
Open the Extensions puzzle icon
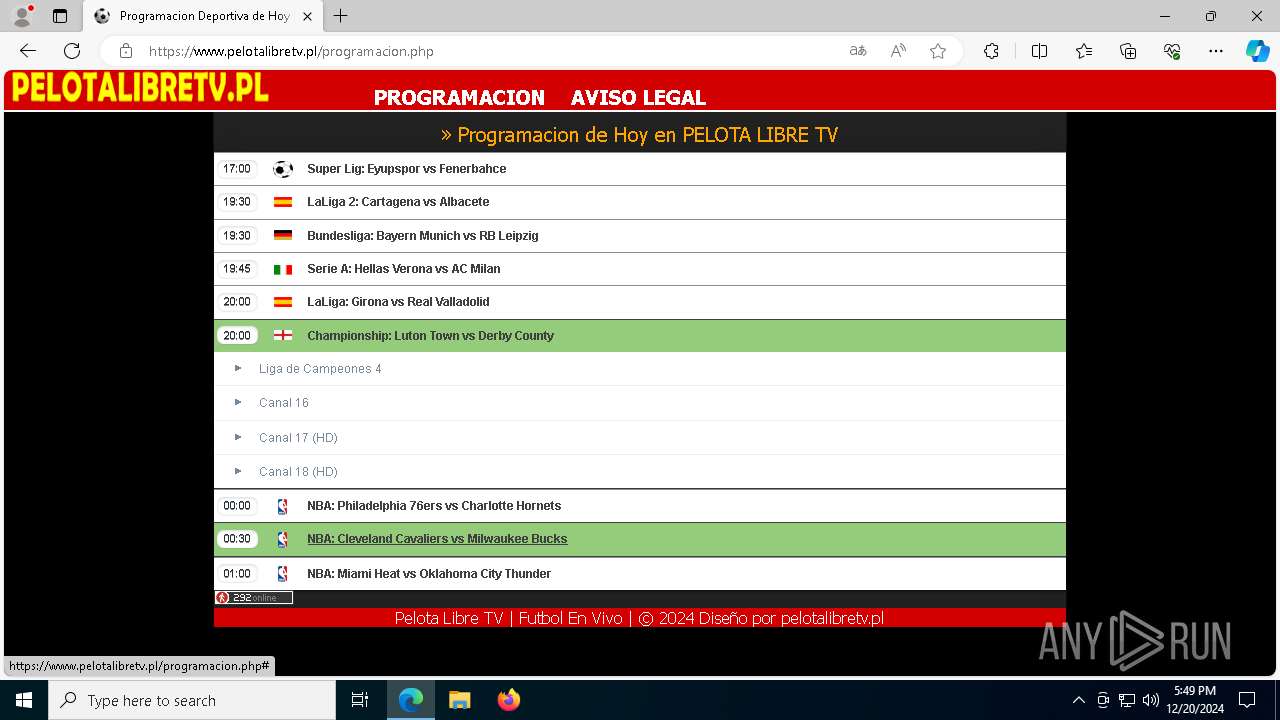tap(991, 51)
